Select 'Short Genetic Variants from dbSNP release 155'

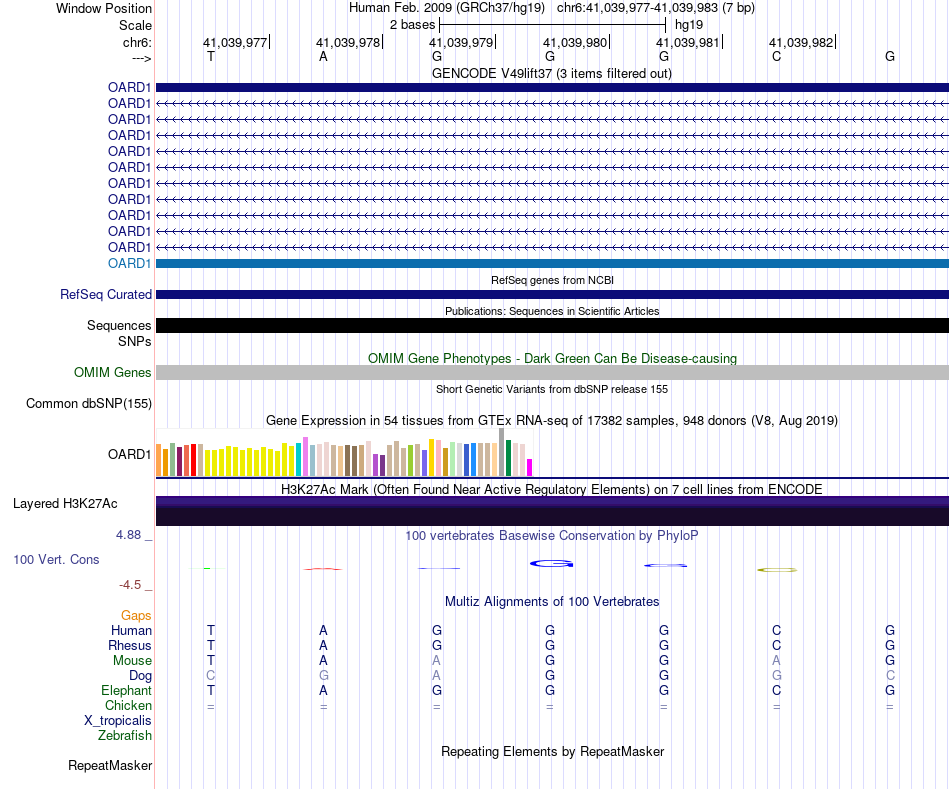(x=552, y=389)
